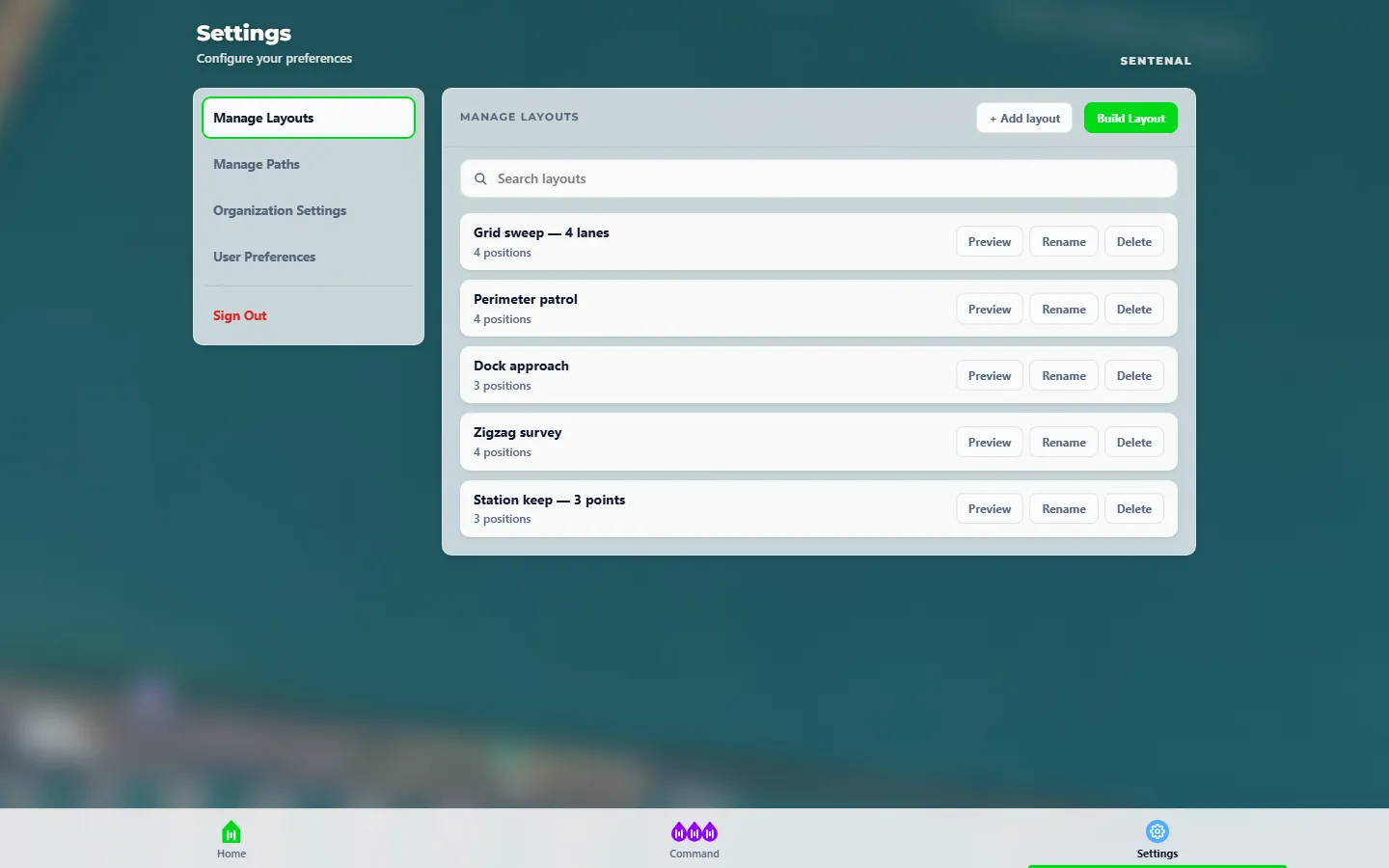Switch to Manage Paths section
The image size is (1389, 868).
[309, 164]
